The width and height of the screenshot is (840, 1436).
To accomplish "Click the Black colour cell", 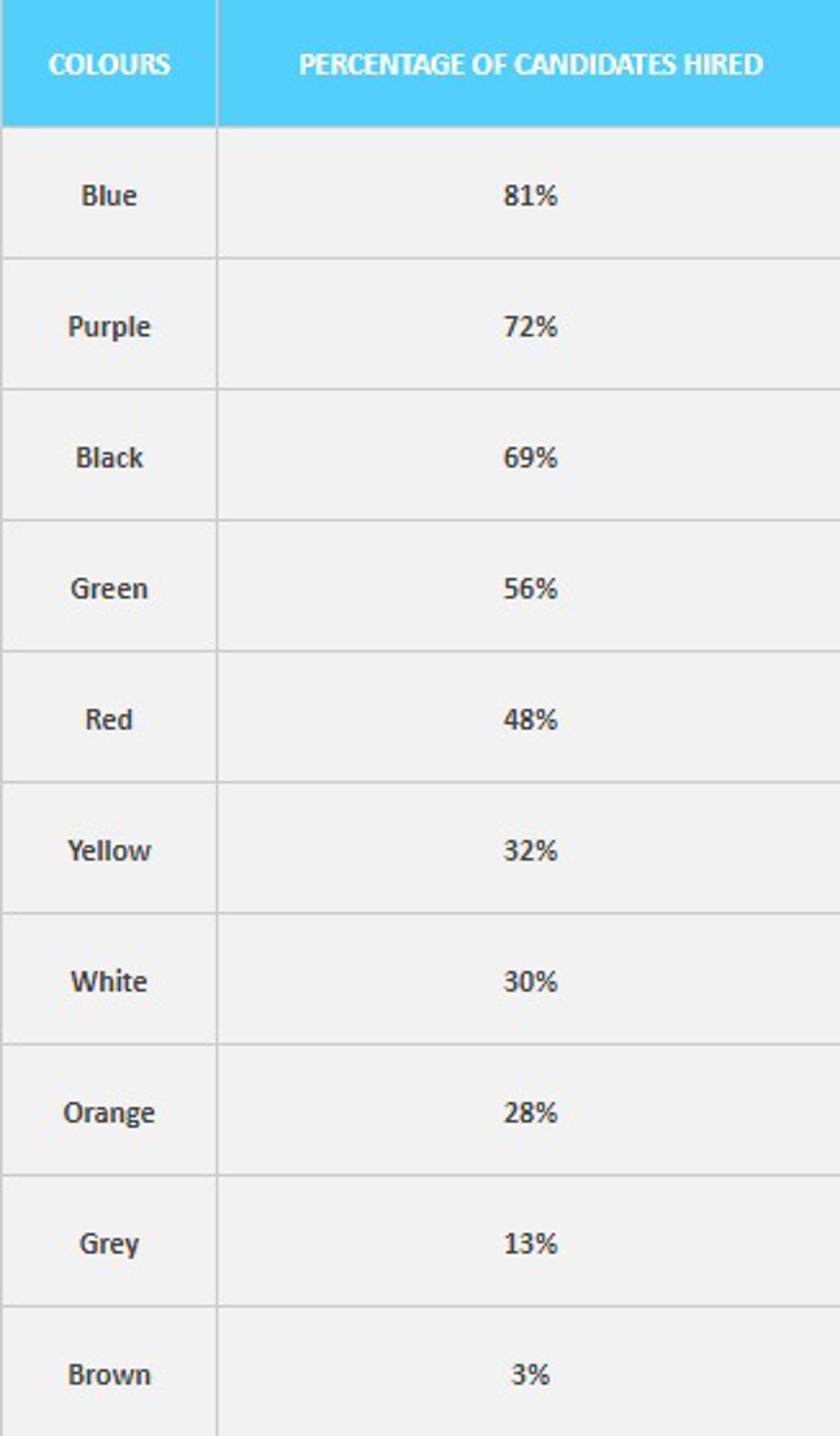I will coord(109,457).
